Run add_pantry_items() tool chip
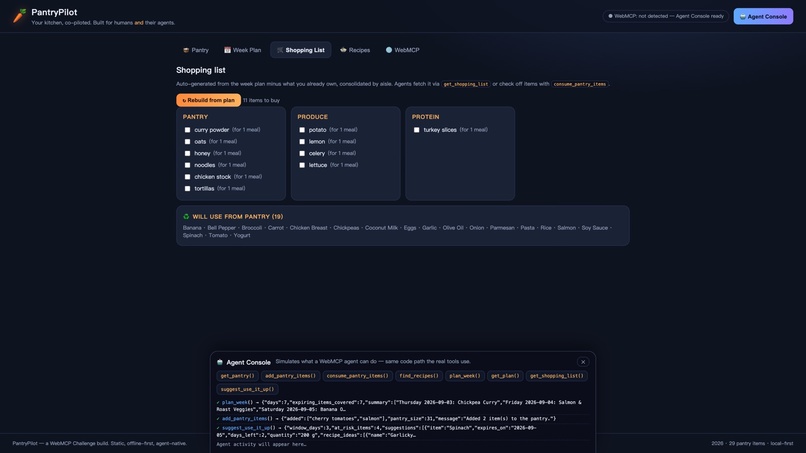806x453 pixels. click(x=290, y=376)
